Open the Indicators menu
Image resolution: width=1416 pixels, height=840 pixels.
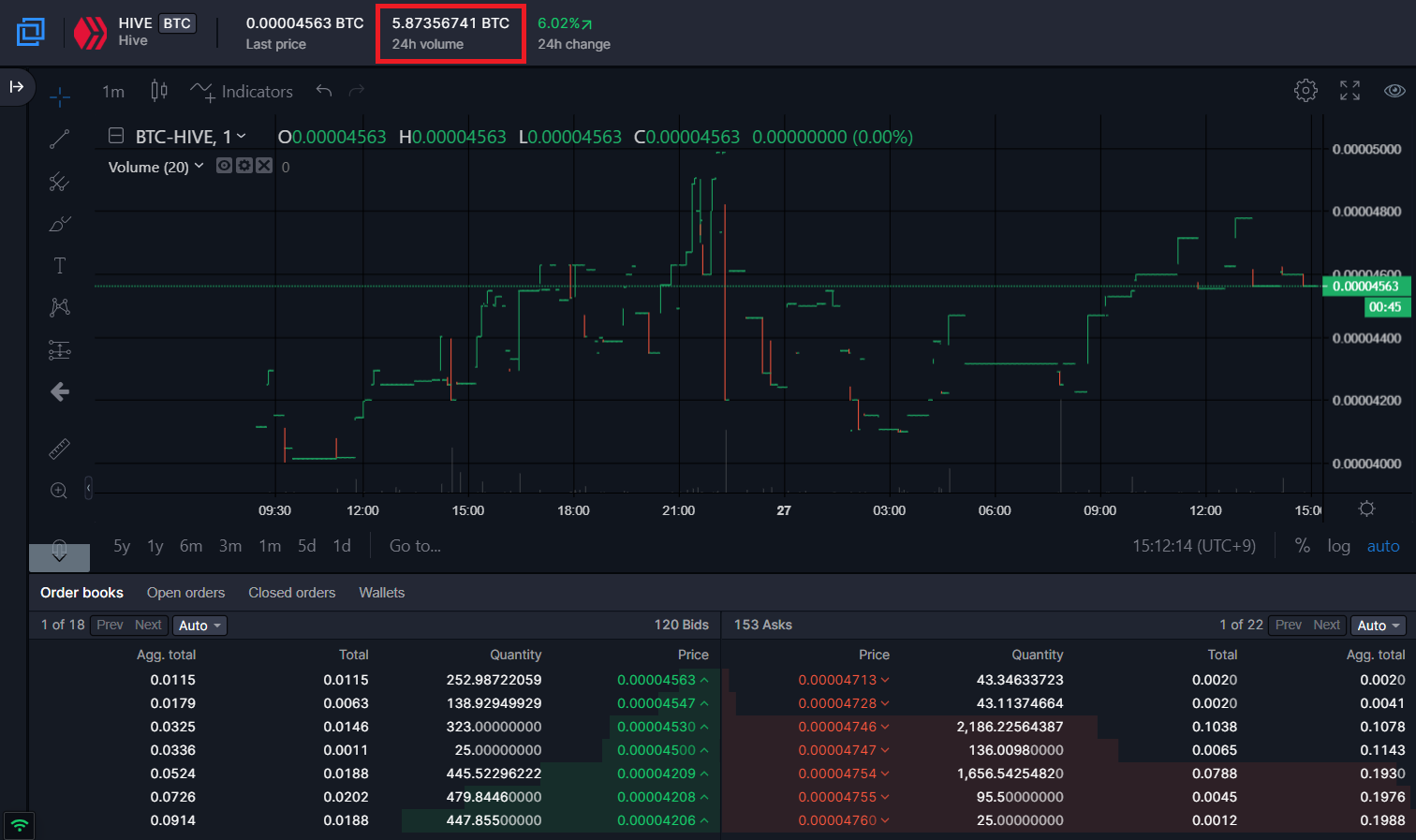(x=242, y=91)
